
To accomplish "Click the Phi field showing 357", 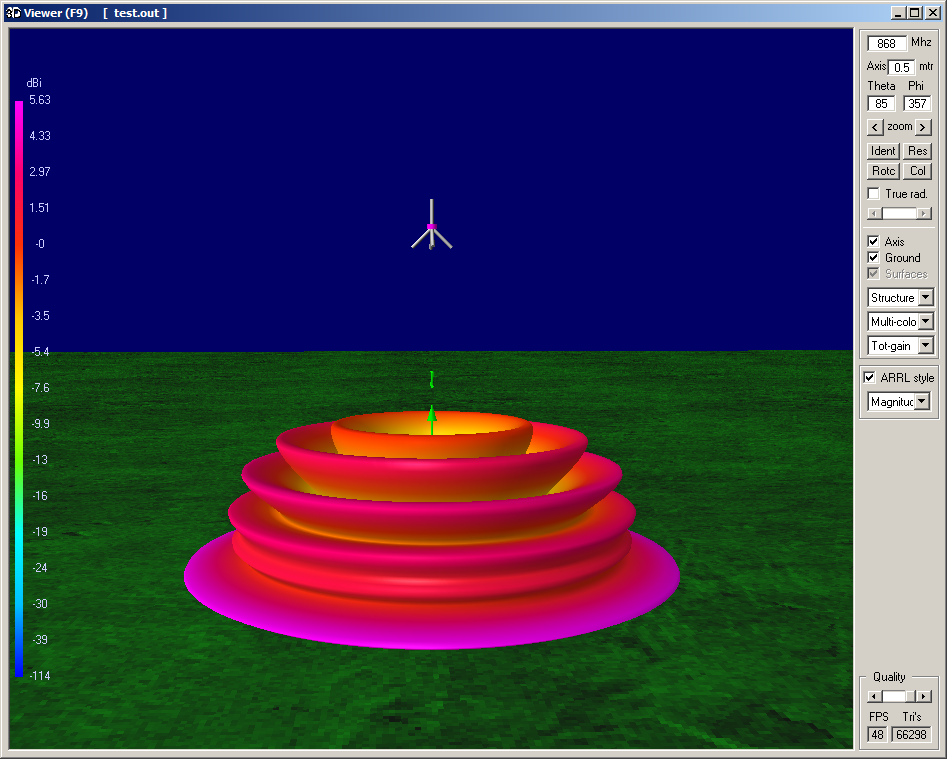I will coord(917,104).
